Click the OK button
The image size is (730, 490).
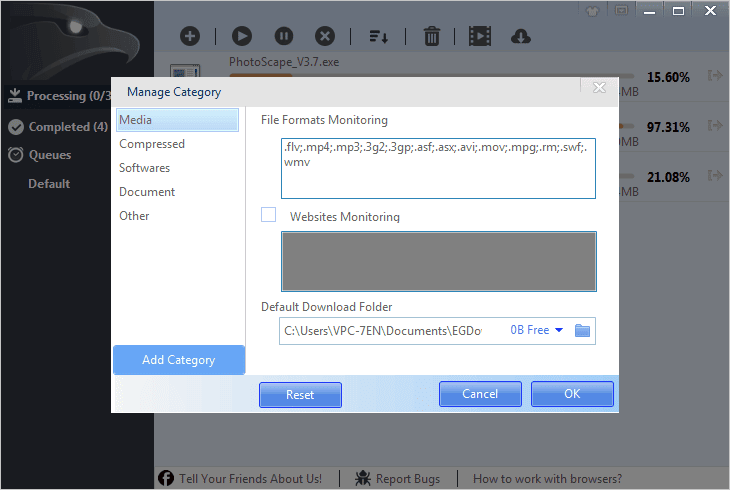tap(572, 394)
